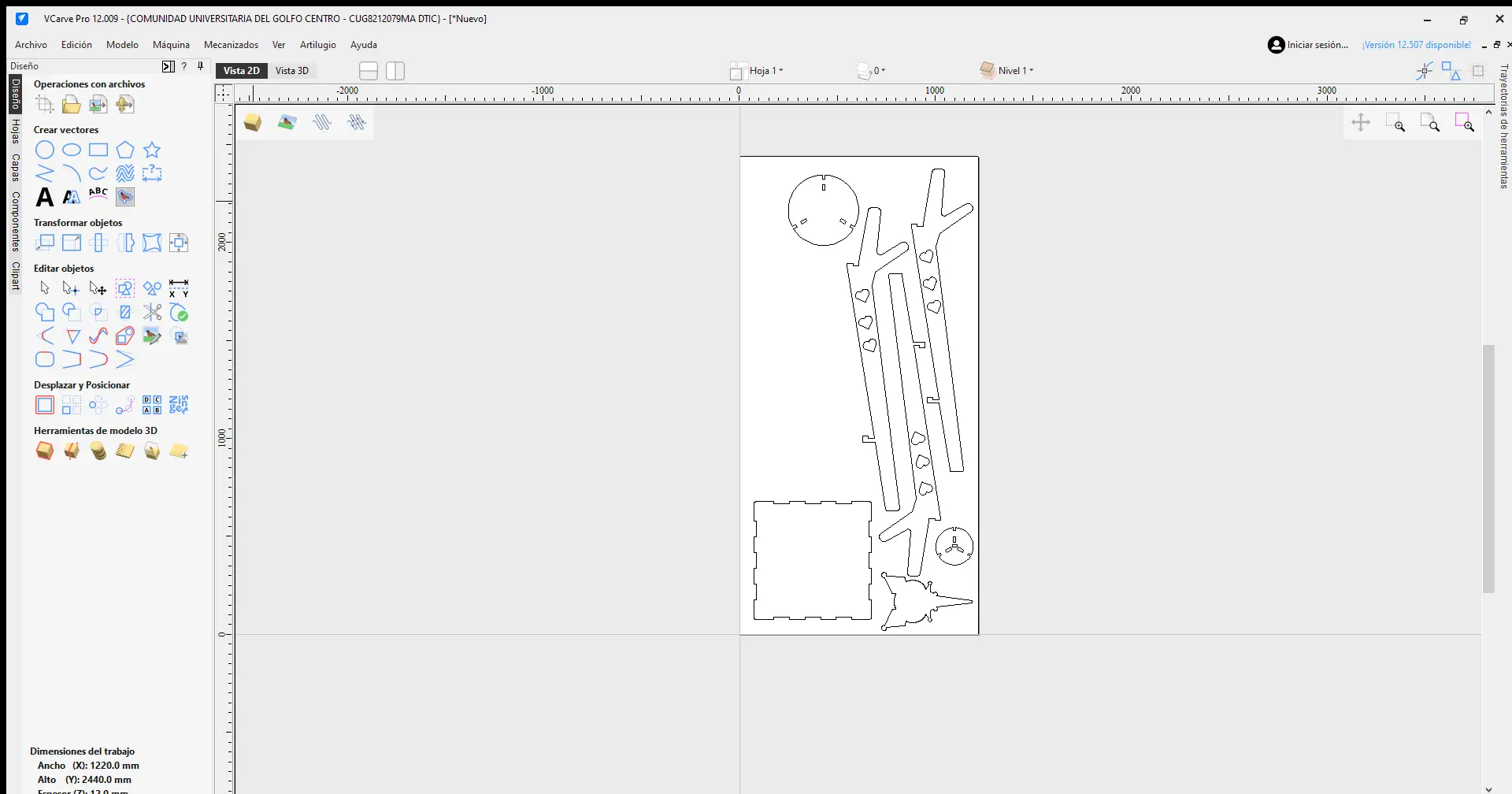Image resolution: width=1512 pixels, height=794 pixels.
Task: Switch the panel layout with the arrow-box icon
Action: [168, 66]
